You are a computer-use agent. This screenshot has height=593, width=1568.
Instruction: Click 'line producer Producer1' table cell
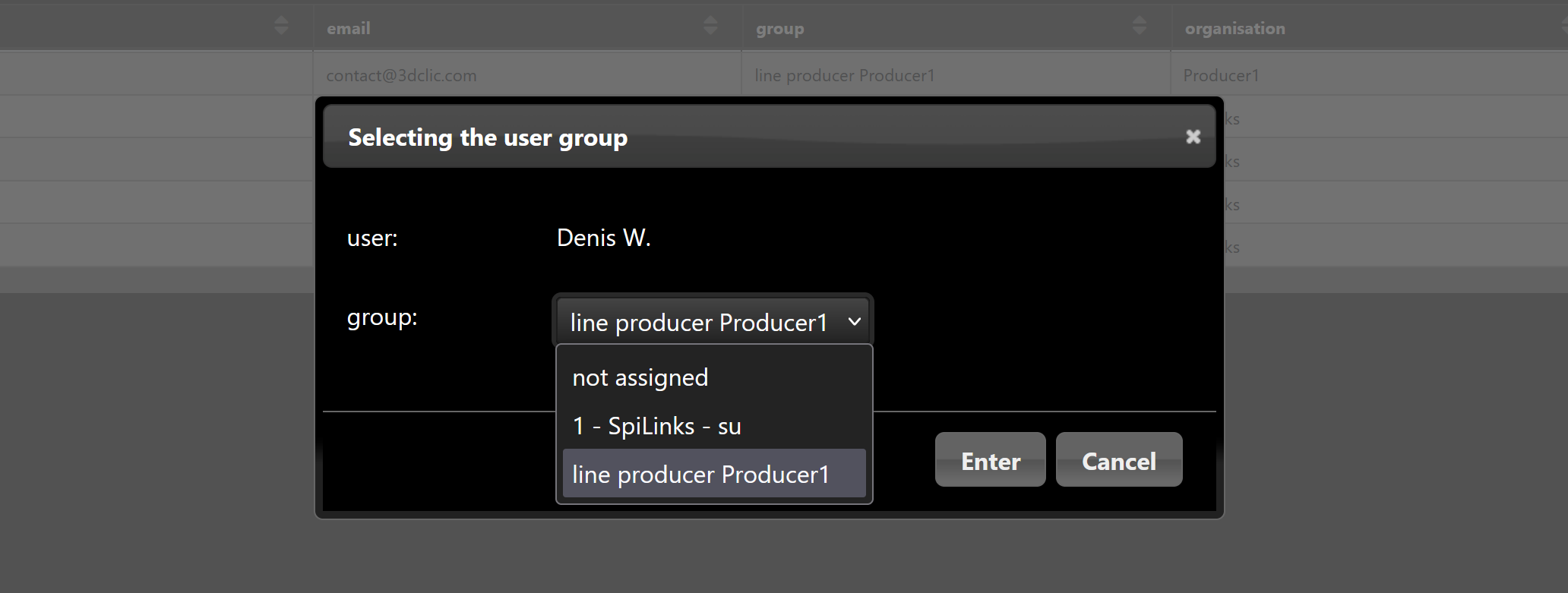pos(844,75)
